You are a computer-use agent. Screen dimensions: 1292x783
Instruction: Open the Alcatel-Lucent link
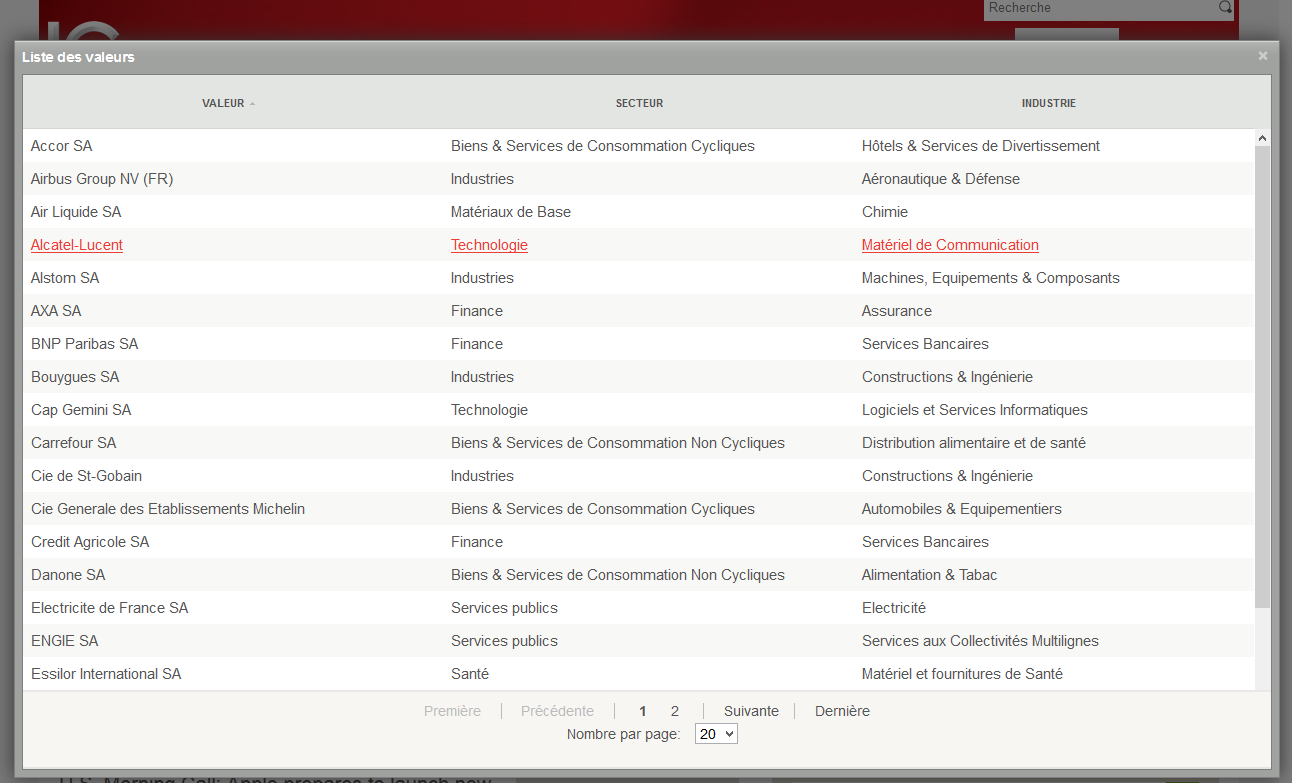pyautogui.click(x=77, y=245)
